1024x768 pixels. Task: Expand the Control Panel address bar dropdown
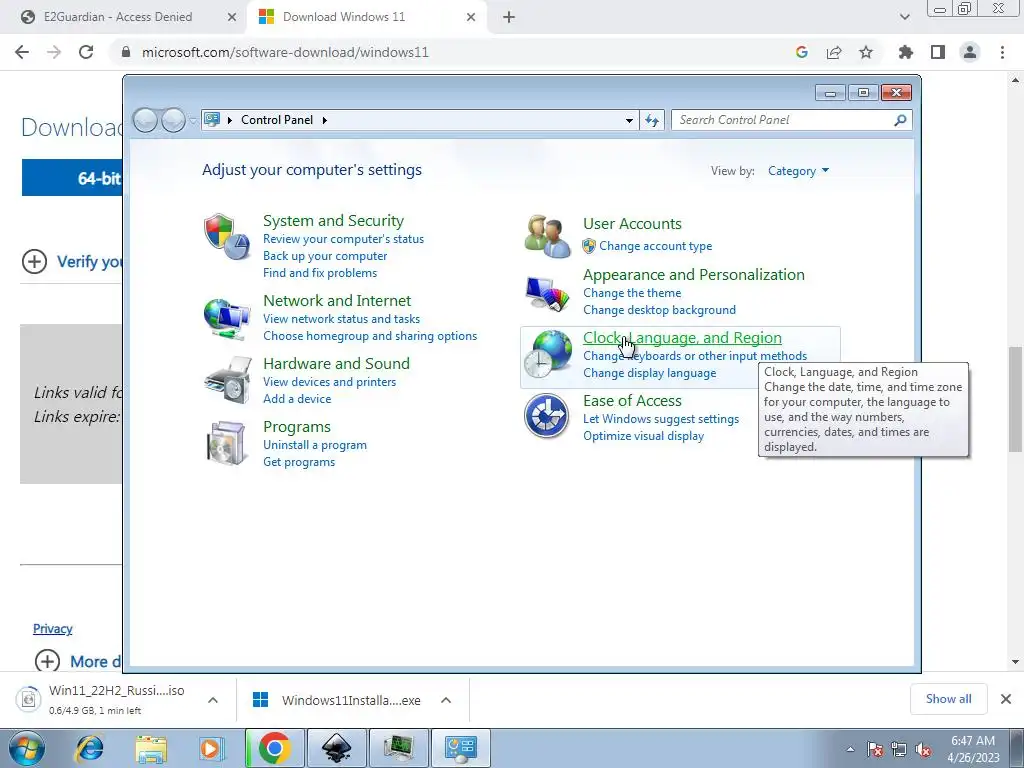click(x=629, y=120)
